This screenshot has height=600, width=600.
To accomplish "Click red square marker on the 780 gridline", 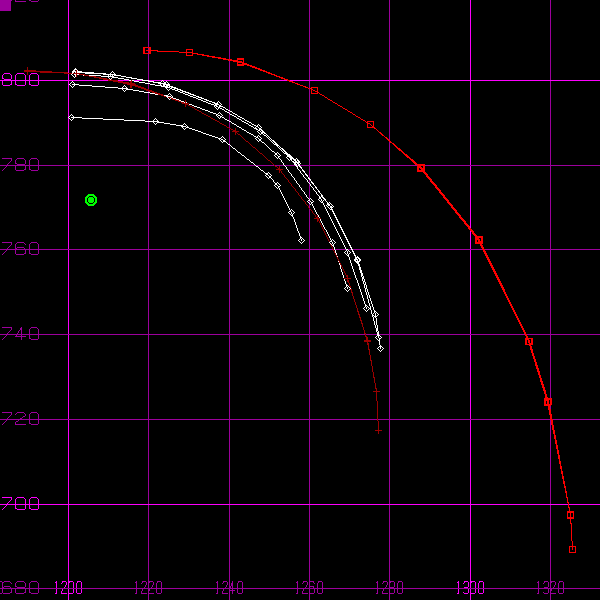I will [x=421, y=168].
